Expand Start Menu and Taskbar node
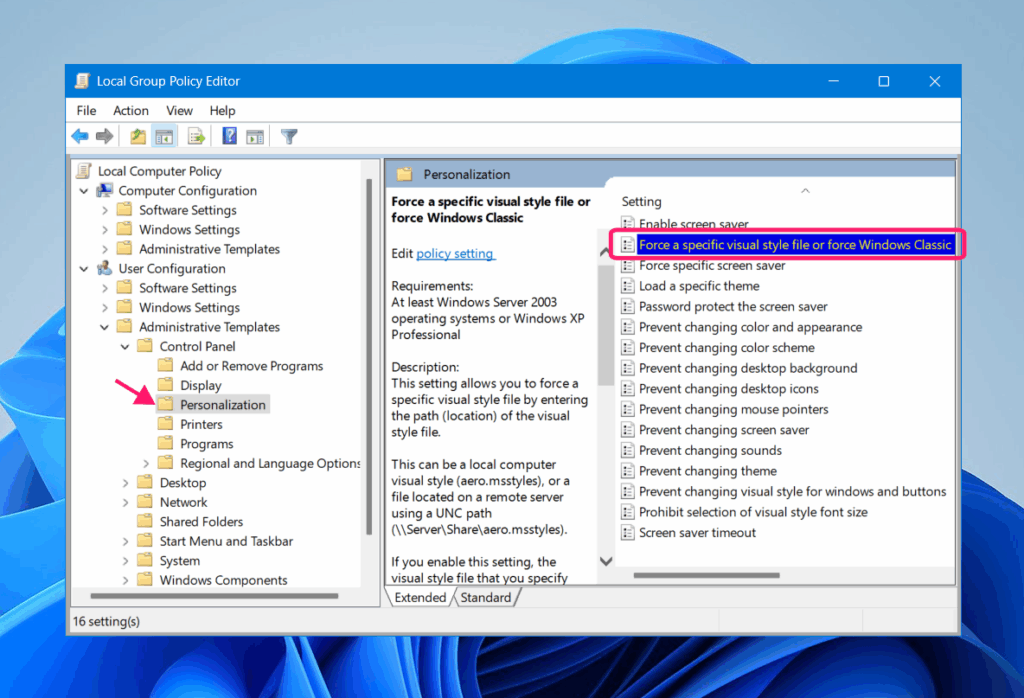Image resolution: width=1024 pixels, height=698 pixels. pos(125,541)
